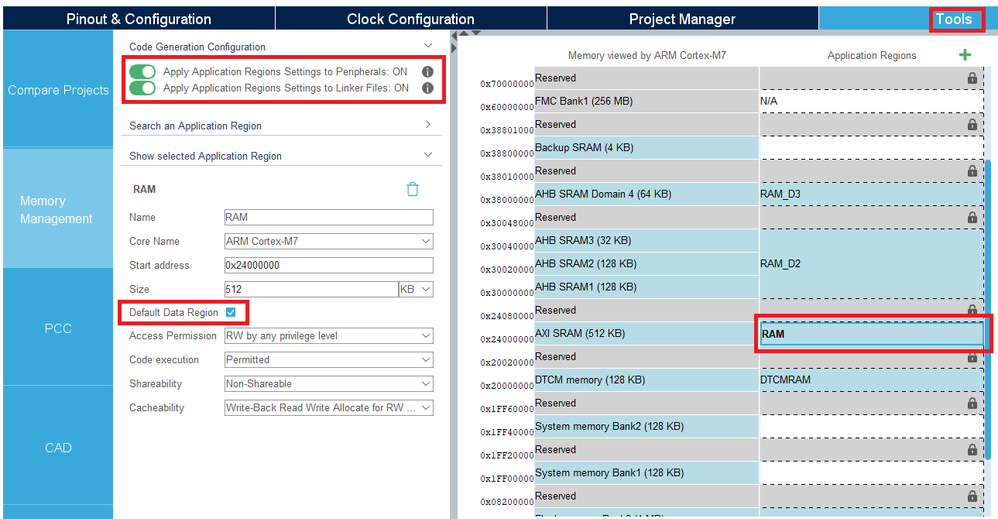Select the DTCMRAM application region

pyautogui.click(x=871, y=380)
